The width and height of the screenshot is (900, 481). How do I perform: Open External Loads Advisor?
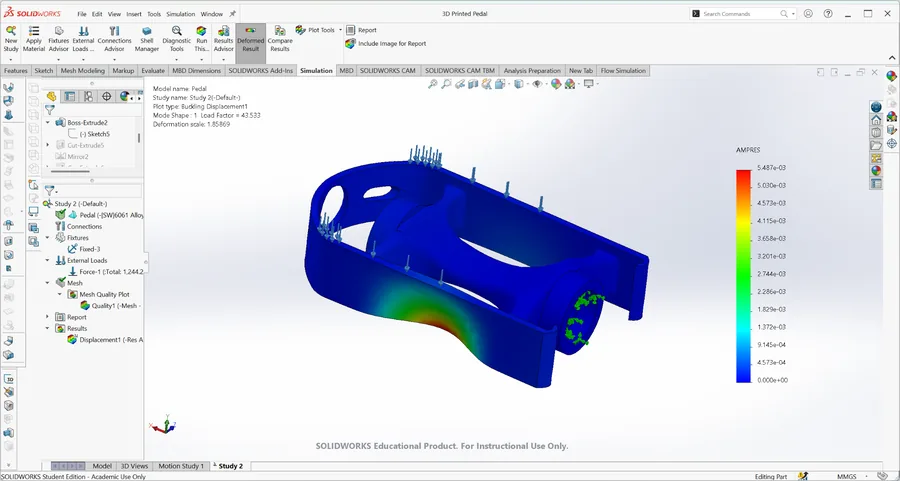pyautogui.click(x=83, y=39)
